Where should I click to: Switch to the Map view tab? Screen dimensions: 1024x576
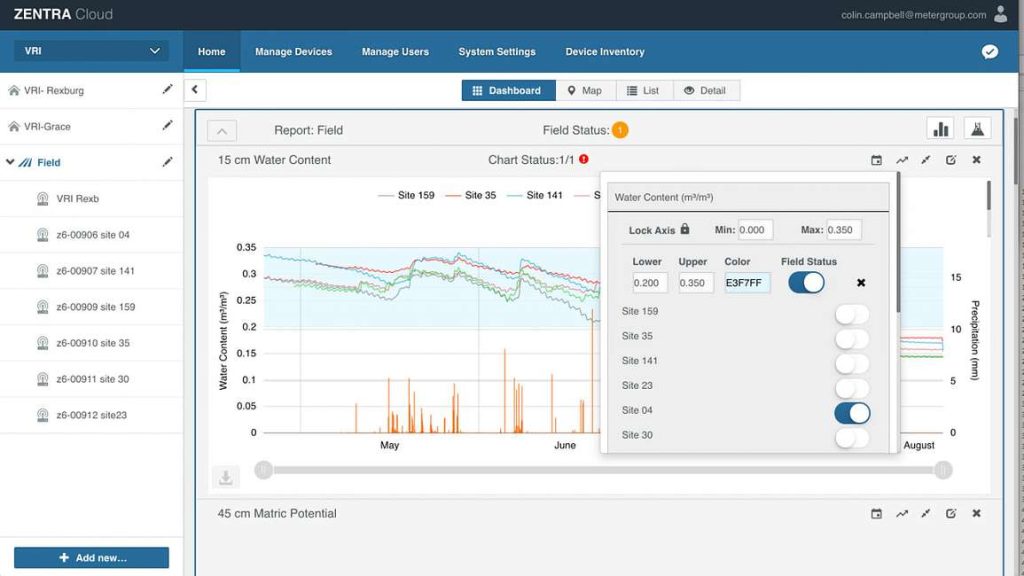pyautogui.click(x=585, y=91)
